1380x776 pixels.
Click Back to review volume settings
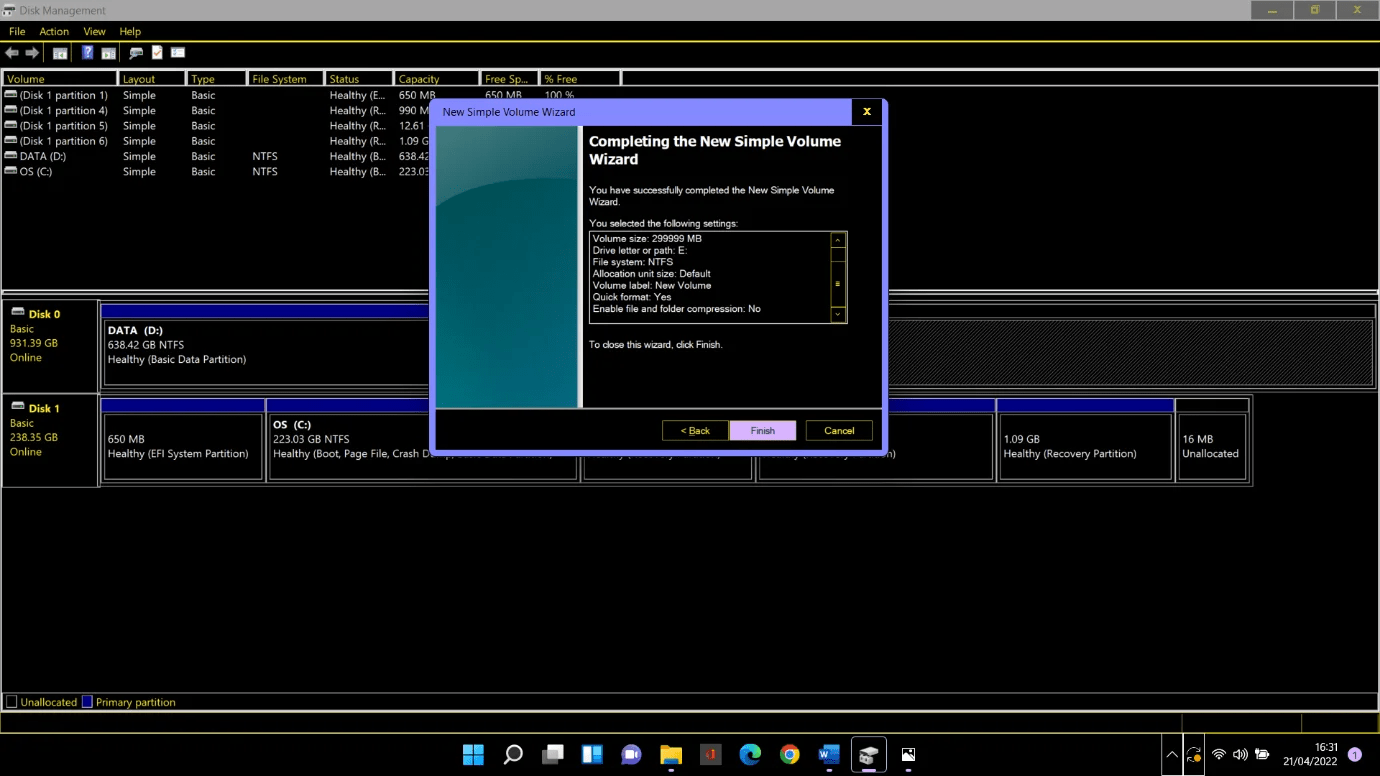694,430
